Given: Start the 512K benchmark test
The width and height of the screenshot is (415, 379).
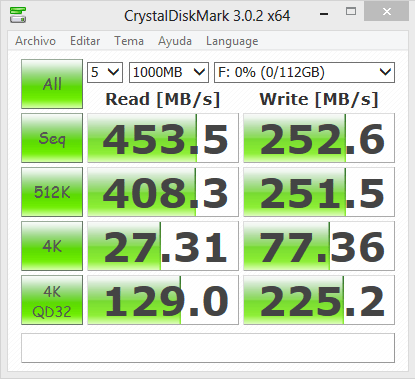Looking at the screenshot, I should pos(52,192).
